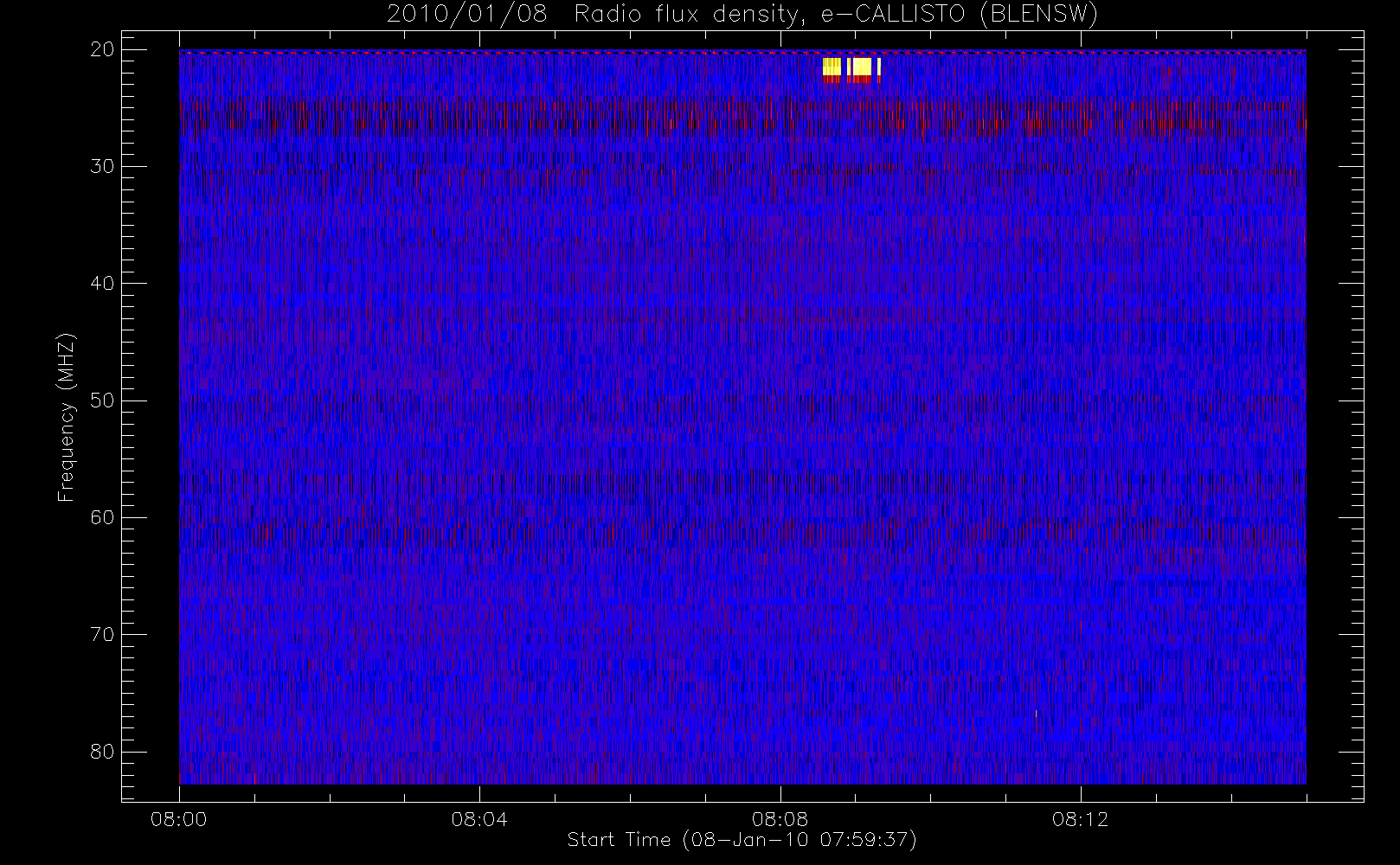Click the "80" frequency tick label

[x=102, y=752]
